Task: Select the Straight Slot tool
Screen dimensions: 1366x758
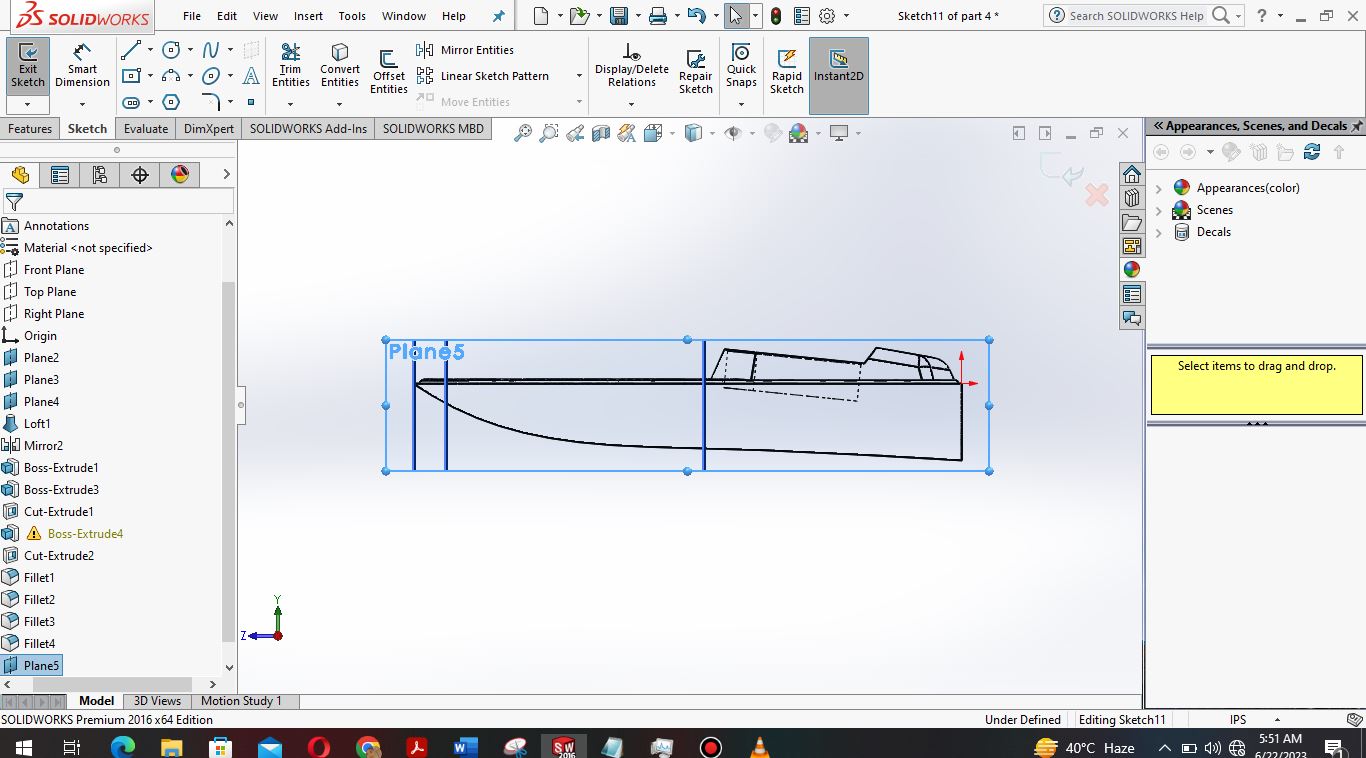Action: pyautogui.click(x=131, y=102)
